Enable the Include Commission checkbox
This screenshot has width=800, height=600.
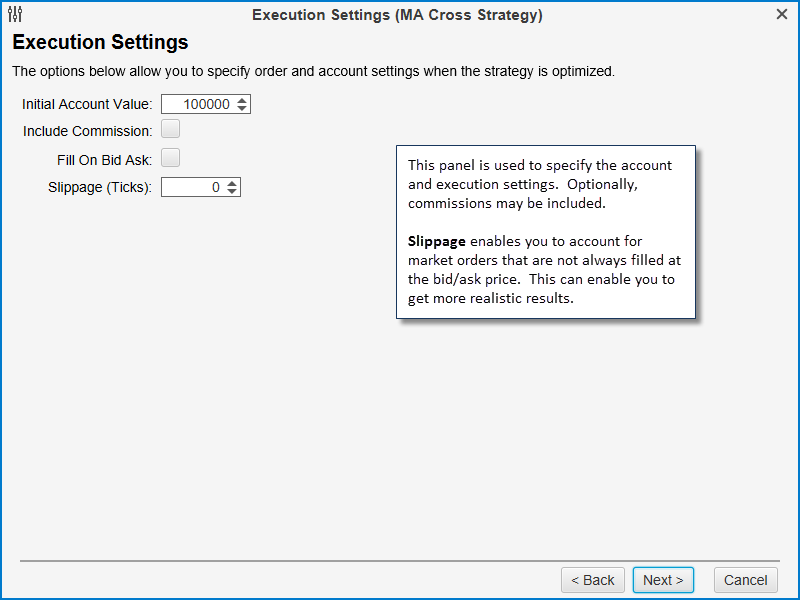pyautogui.click(x=171, y=129)
